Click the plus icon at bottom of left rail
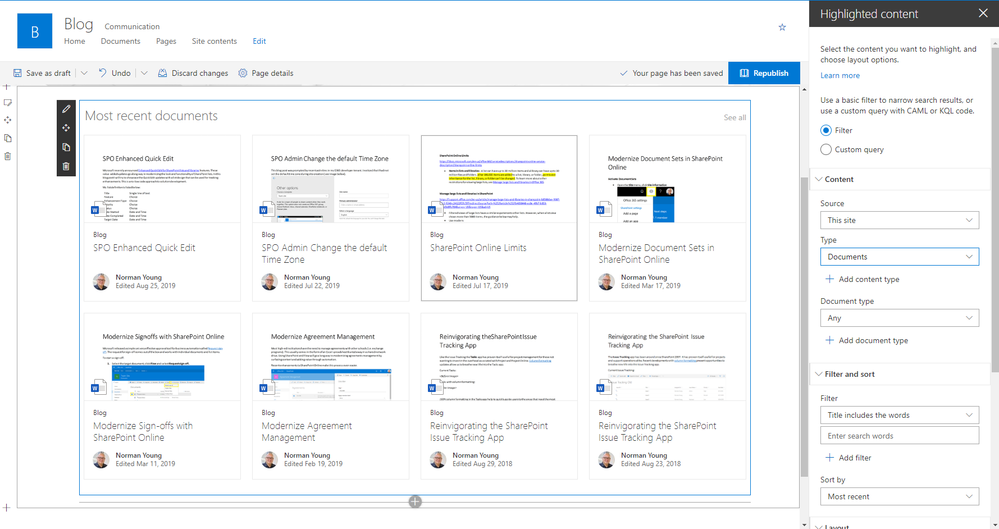The image size is (999, 529). pos(6,508)
